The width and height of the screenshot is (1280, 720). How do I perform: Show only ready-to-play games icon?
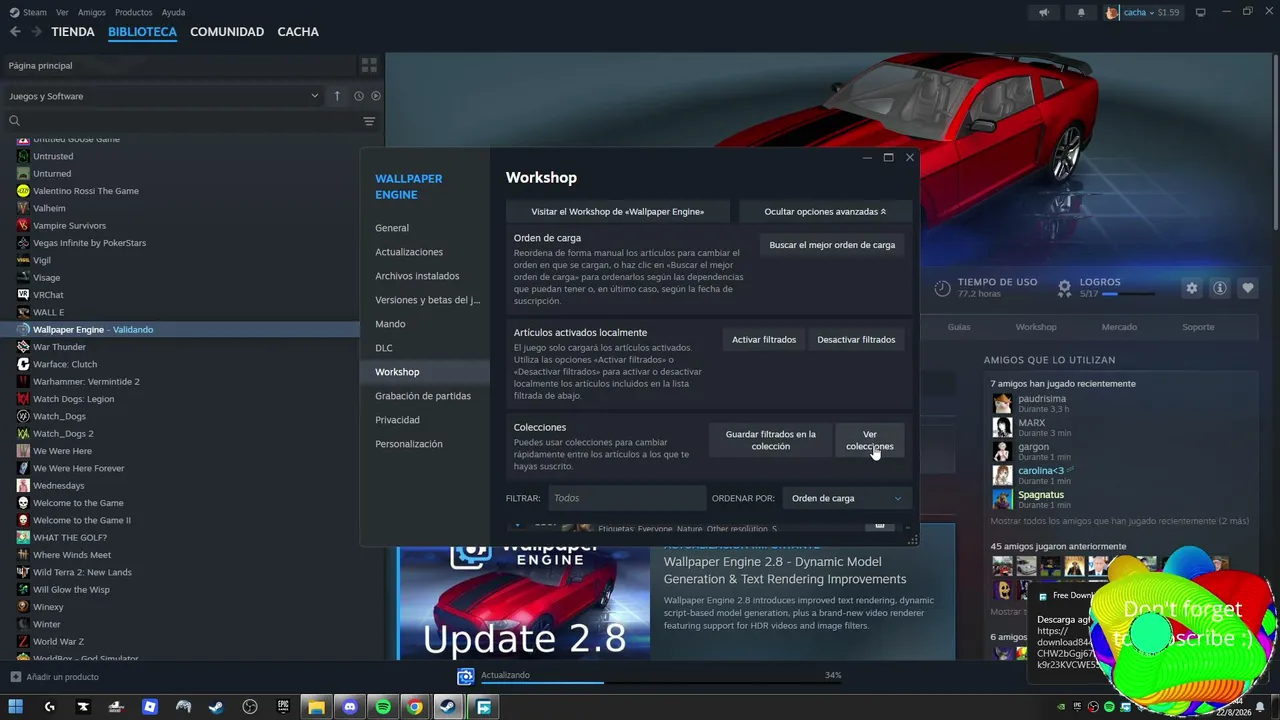point(376,96)
